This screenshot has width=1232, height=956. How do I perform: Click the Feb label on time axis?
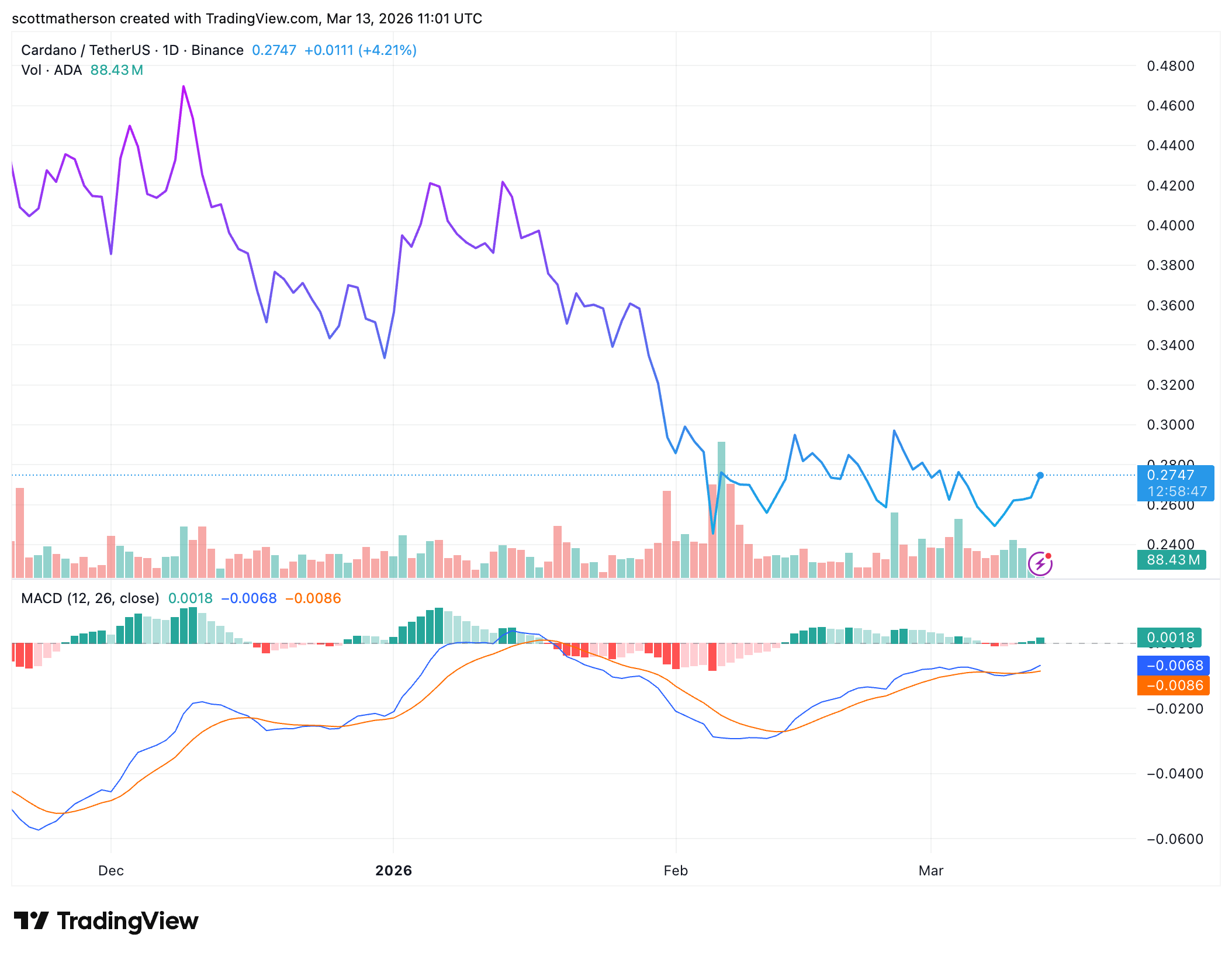[676, 871]
